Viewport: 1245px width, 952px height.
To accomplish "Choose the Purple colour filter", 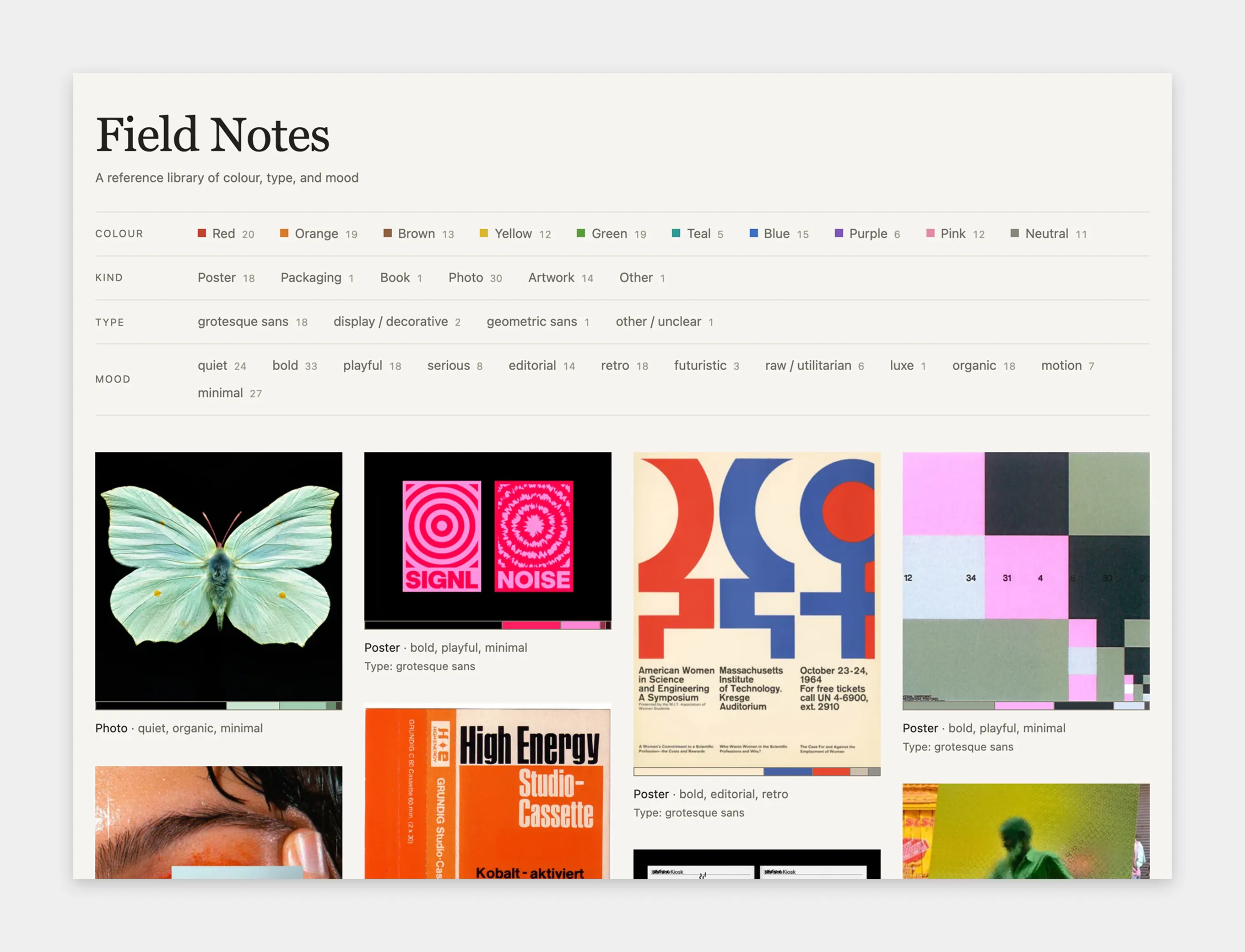I will click(x=867, y=233).
